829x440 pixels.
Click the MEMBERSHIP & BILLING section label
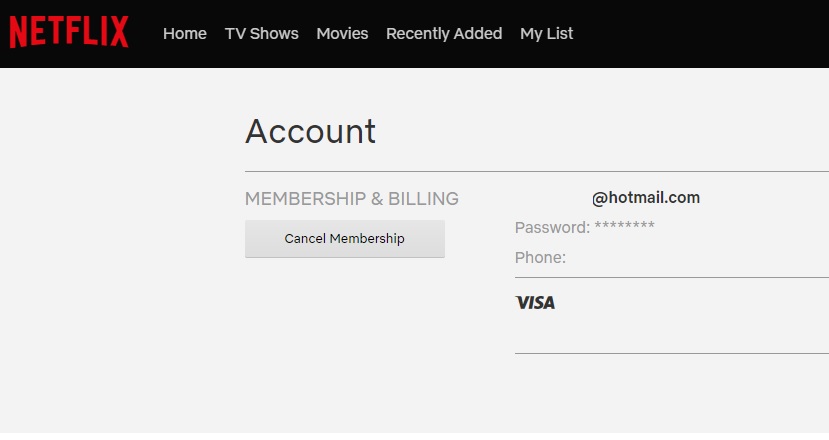(352, 199)
